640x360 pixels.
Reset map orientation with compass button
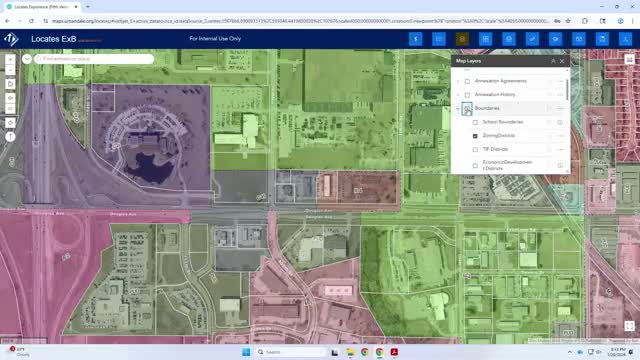click(x=10, y=137)
